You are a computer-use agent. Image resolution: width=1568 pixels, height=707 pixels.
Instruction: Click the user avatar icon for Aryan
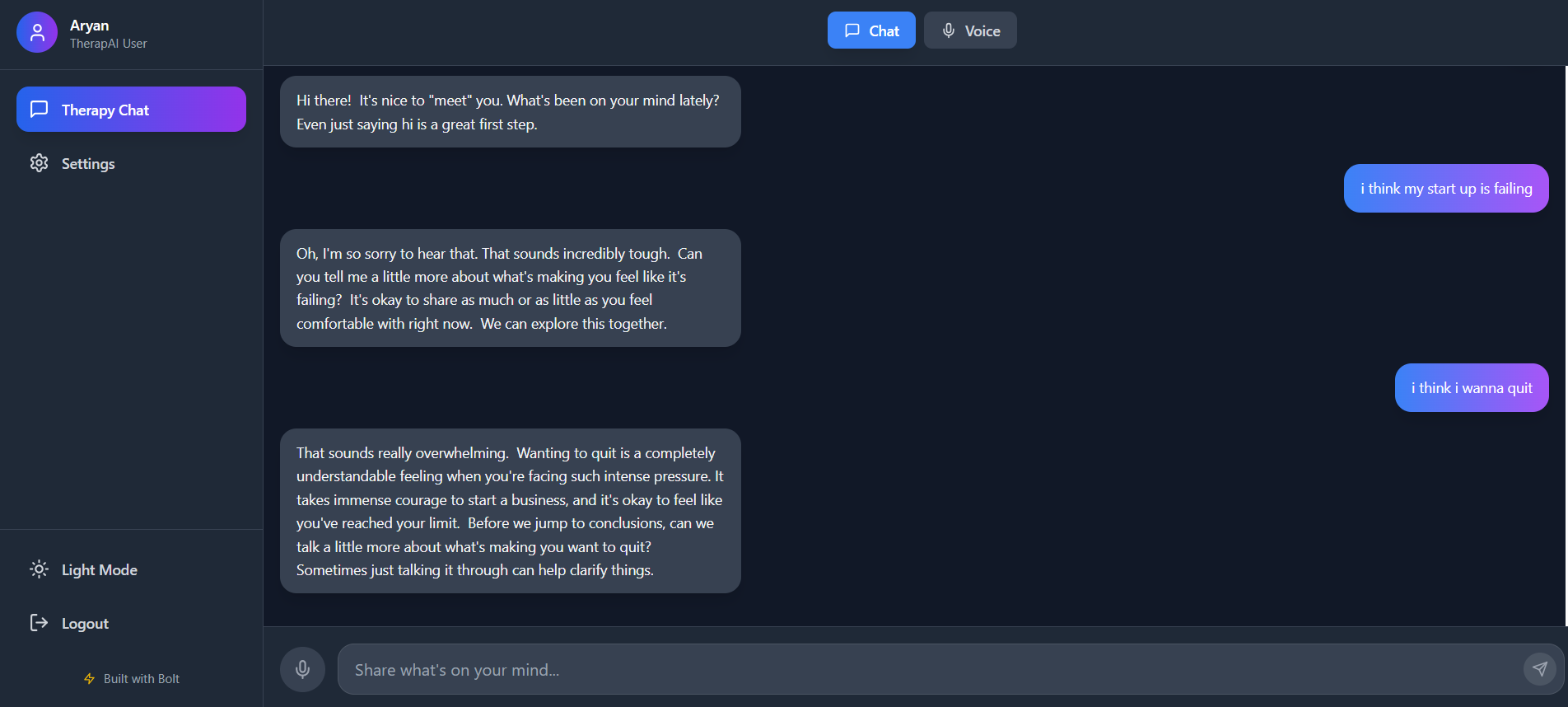pos(36,31)
